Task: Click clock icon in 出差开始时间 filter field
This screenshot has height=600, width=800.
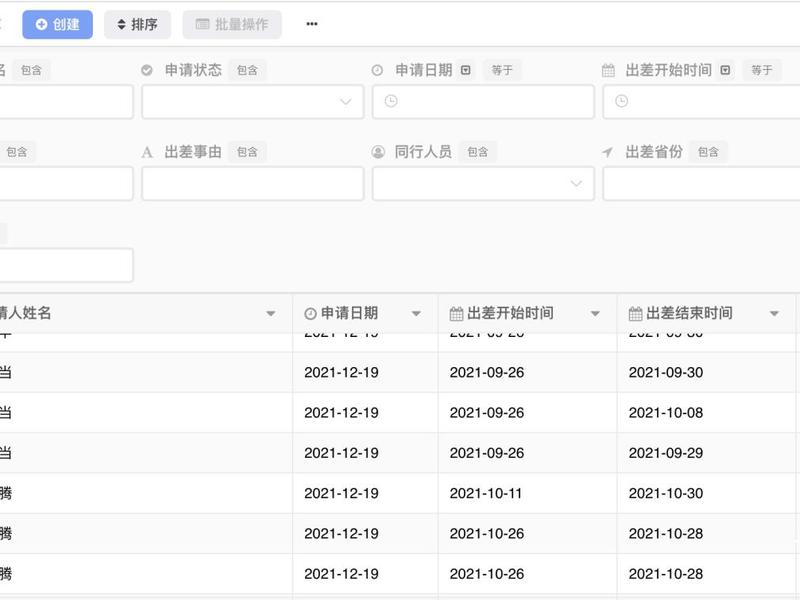Action: tap(621, 101)
